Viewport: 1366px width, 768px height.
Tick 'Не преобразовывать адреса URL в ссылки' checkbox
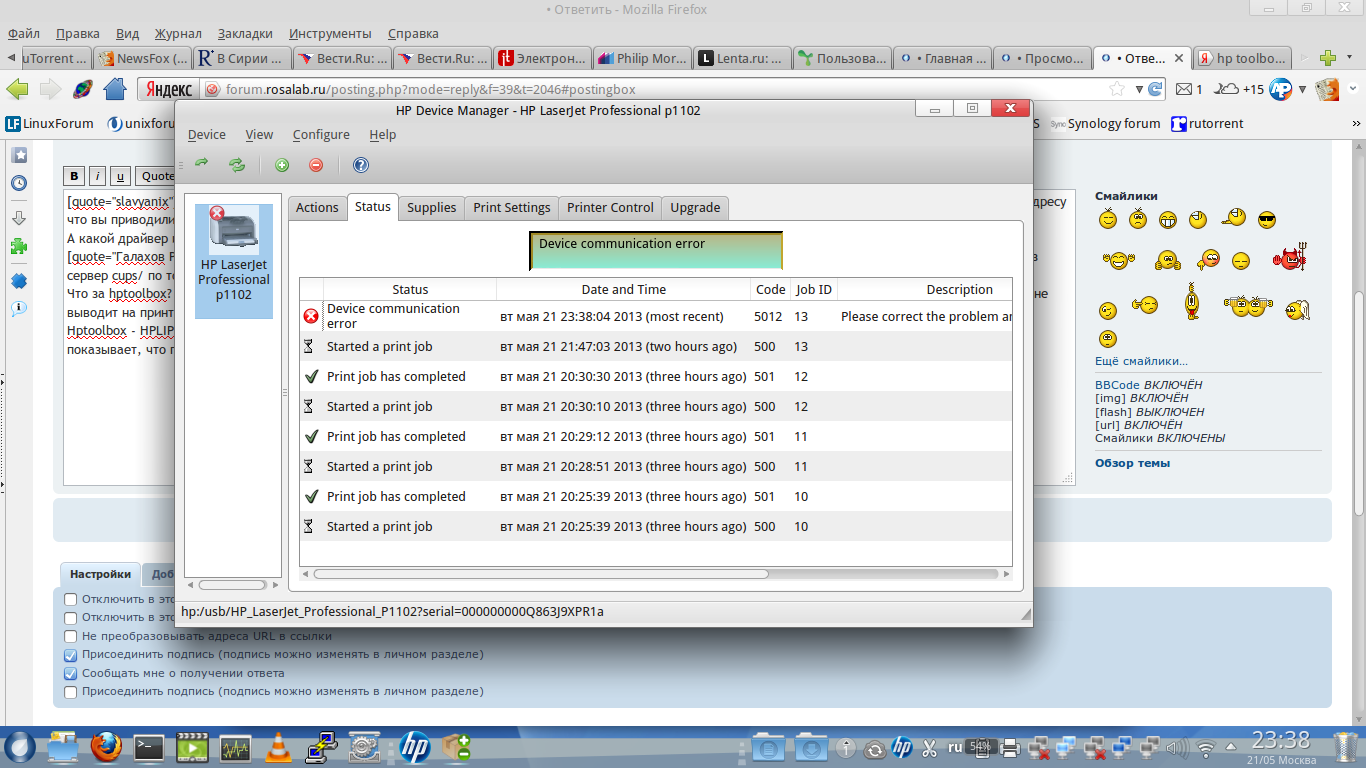(70, 636)
